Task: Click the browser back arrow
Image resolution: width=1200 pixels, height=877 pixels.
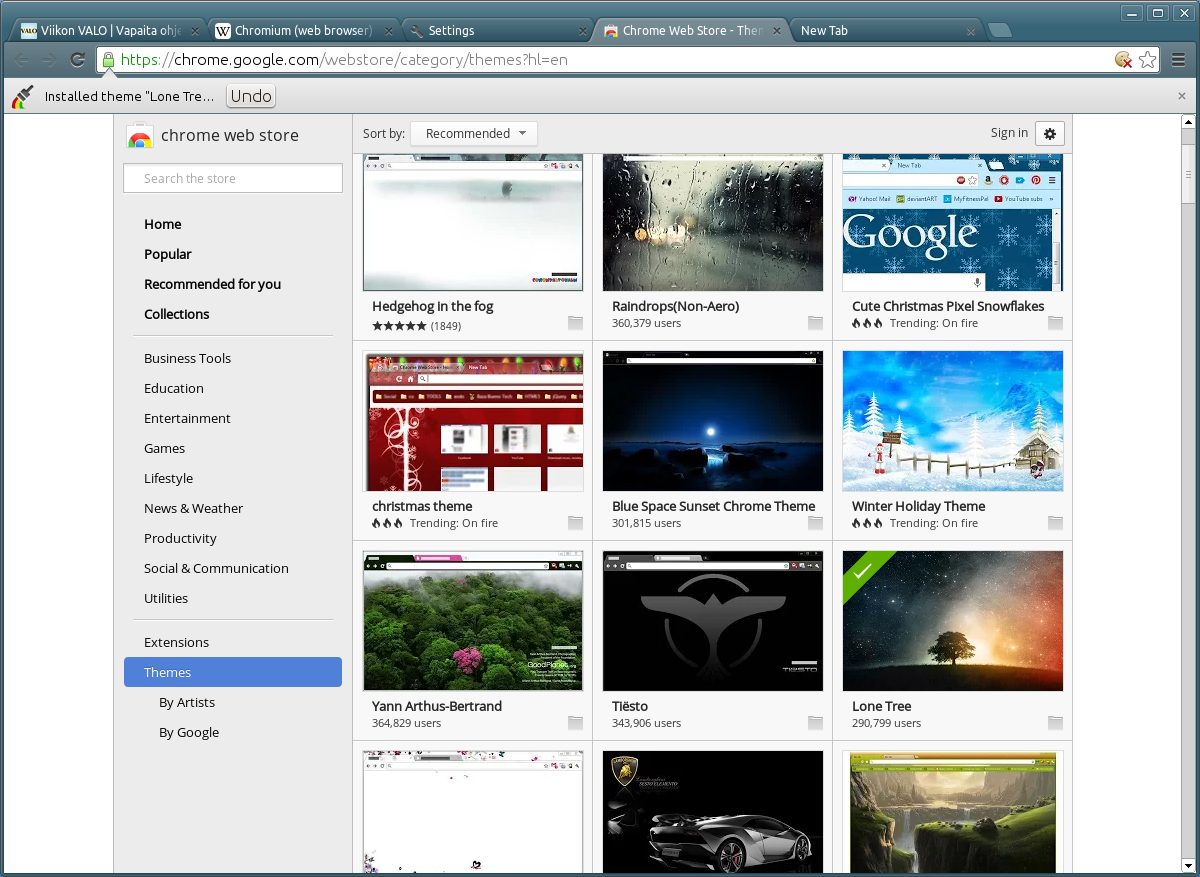Action: coord(22,60)
